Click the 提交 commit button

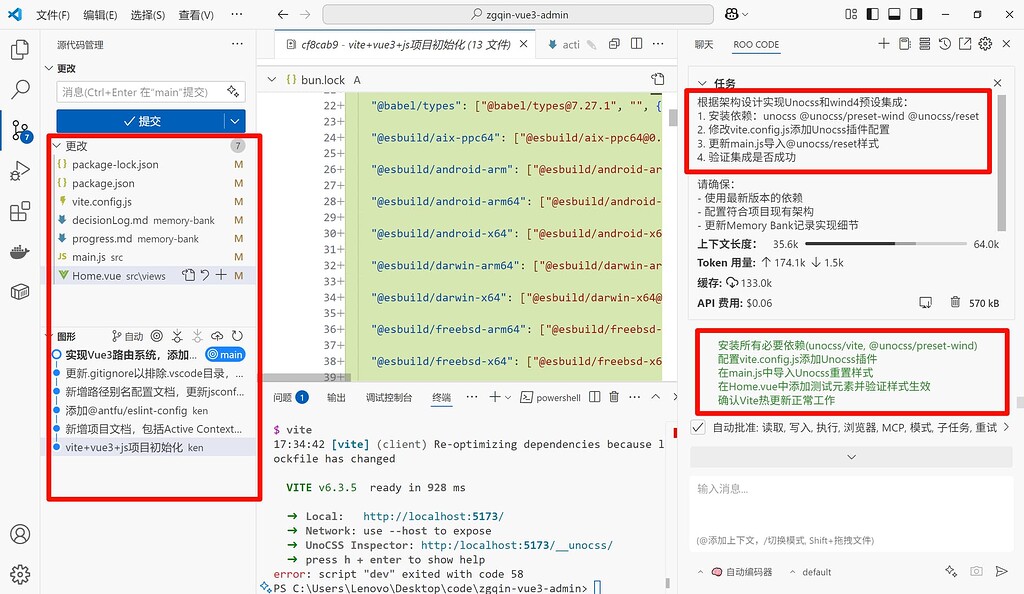141,121
